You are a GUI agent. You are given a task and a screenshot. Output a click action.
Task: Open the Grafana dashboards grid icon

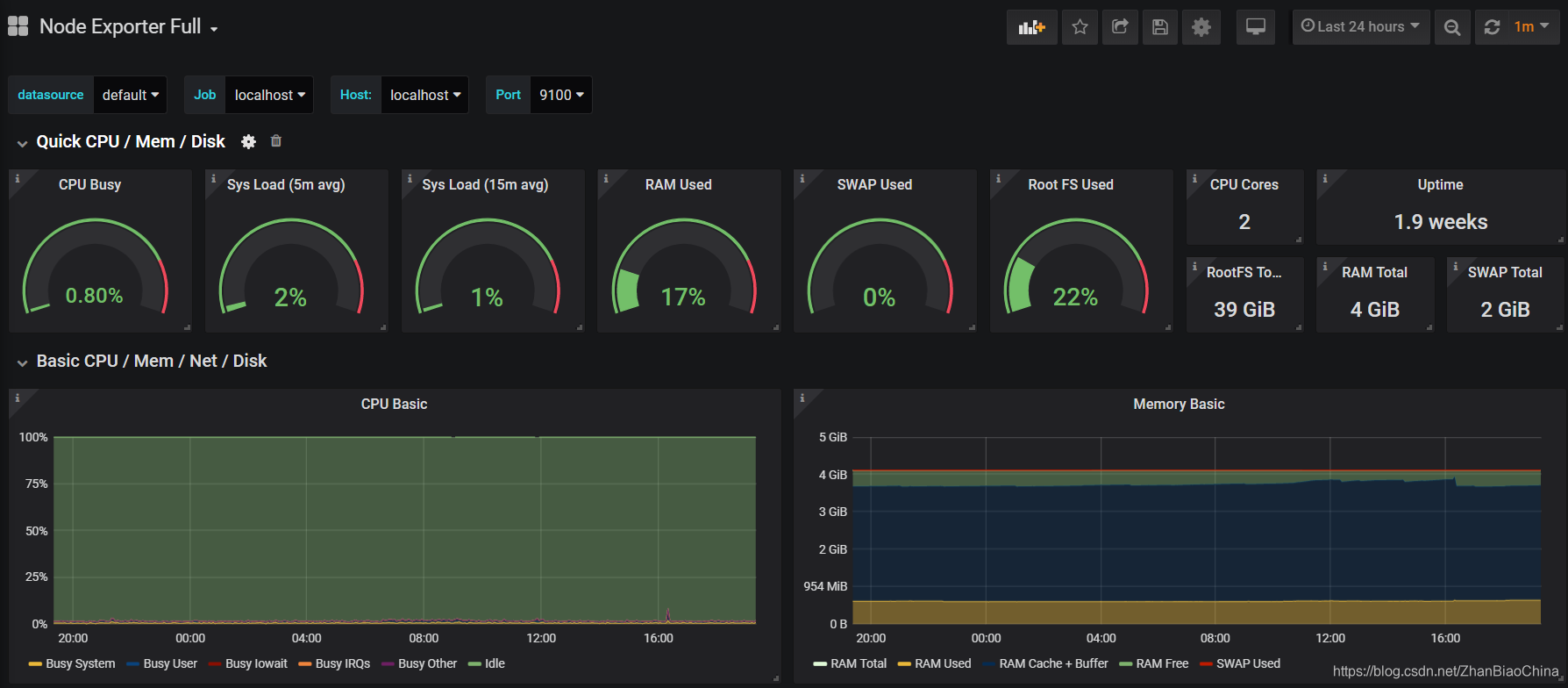click(18, 26)
